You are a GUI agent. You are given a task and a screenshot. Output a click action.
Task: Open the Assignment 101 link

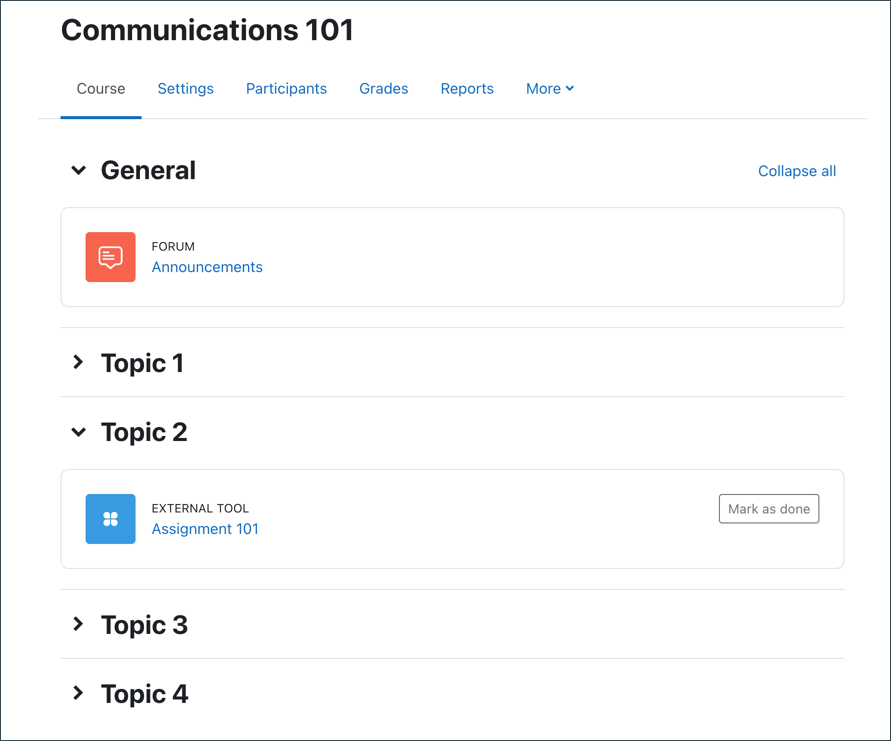point(205,529)
